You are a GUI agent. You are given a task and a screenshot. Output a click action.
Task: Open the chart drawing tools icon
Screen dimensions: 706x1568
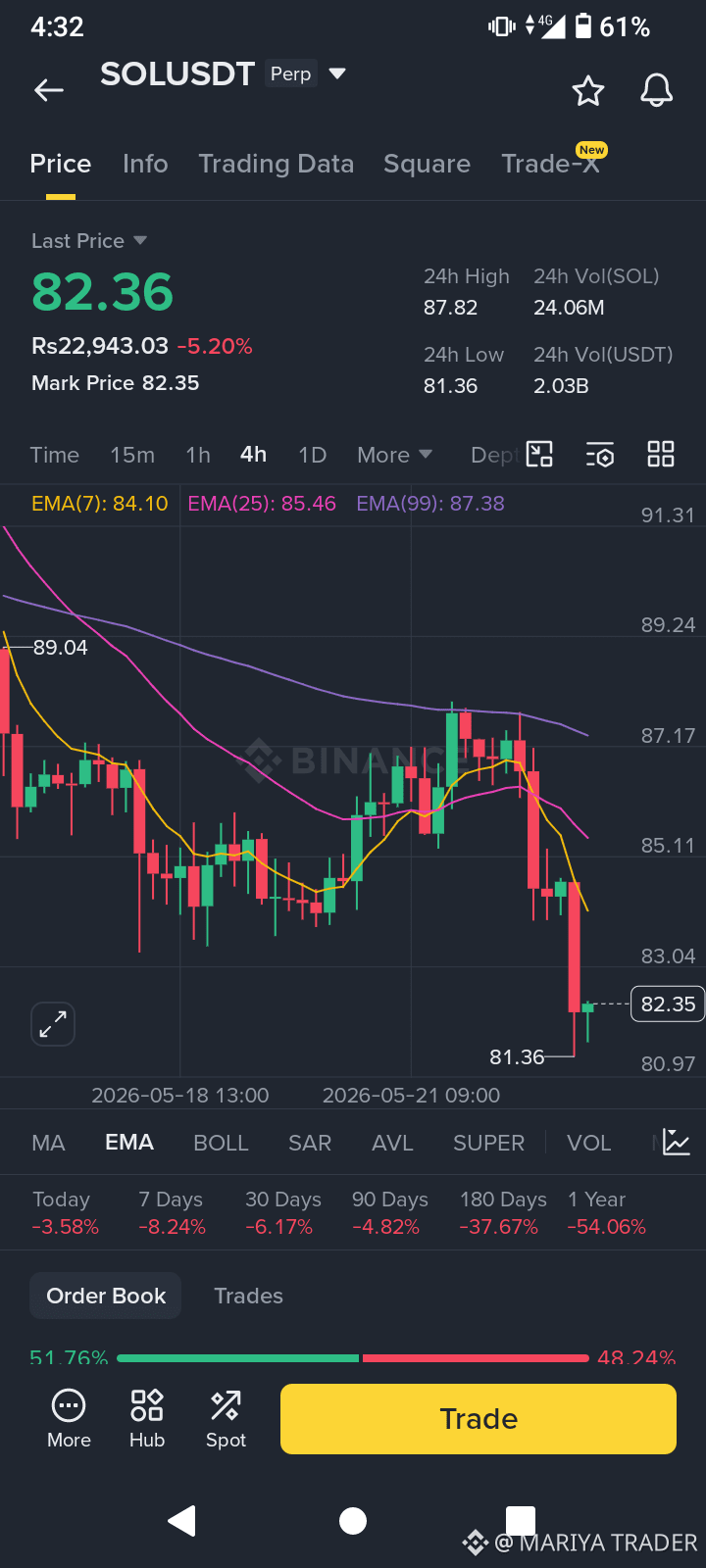[539, 454]
